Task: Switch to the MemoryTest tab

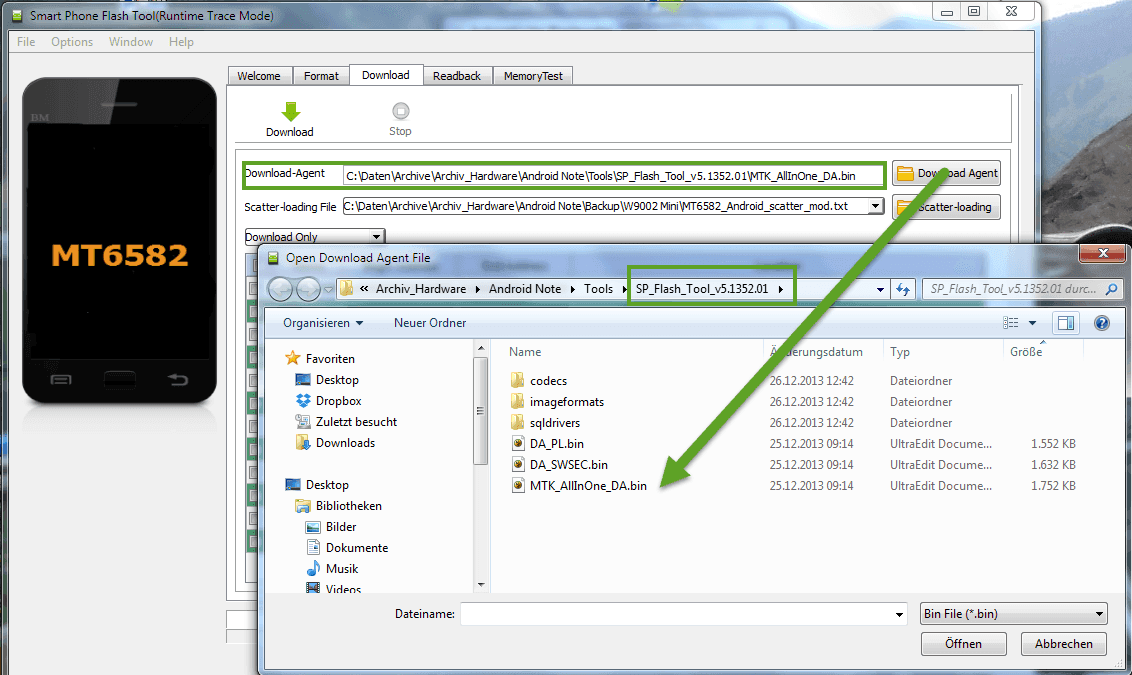Action: coord(534,76)
